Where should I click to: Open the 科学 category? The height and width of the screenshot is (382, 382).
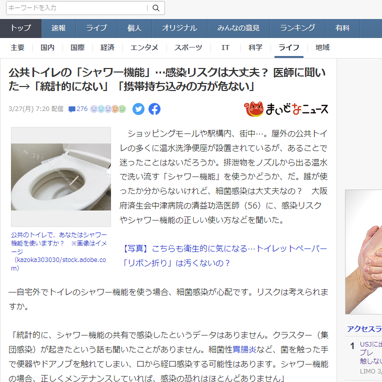255,48
